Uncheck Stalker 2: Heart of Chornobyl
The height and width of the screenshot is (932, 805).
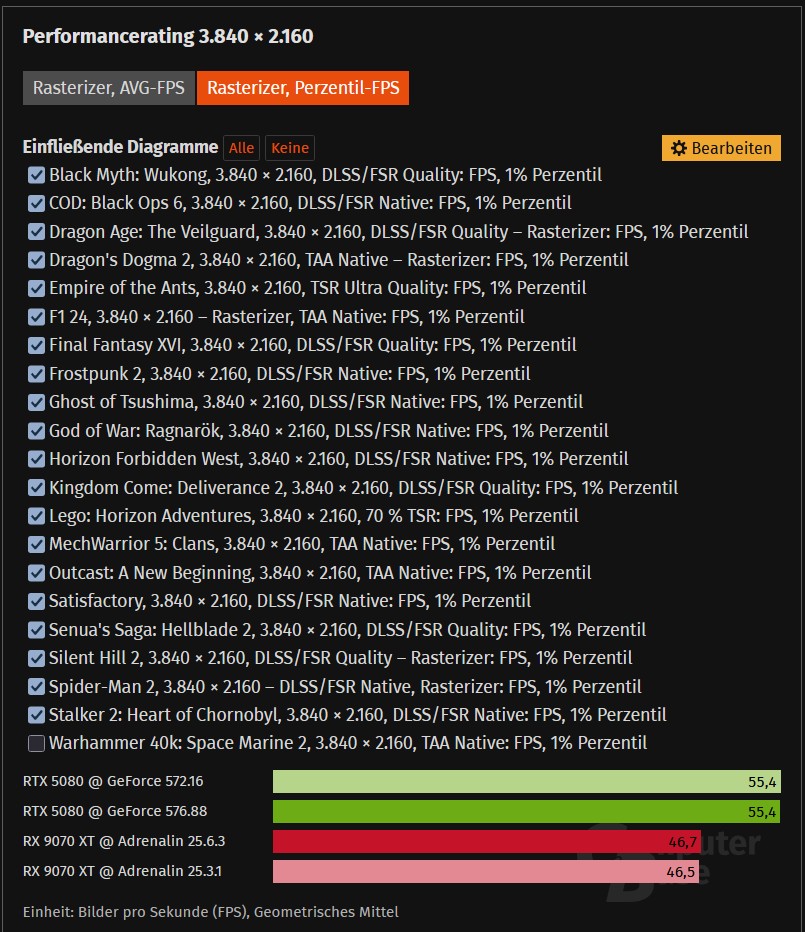(36, 715)
